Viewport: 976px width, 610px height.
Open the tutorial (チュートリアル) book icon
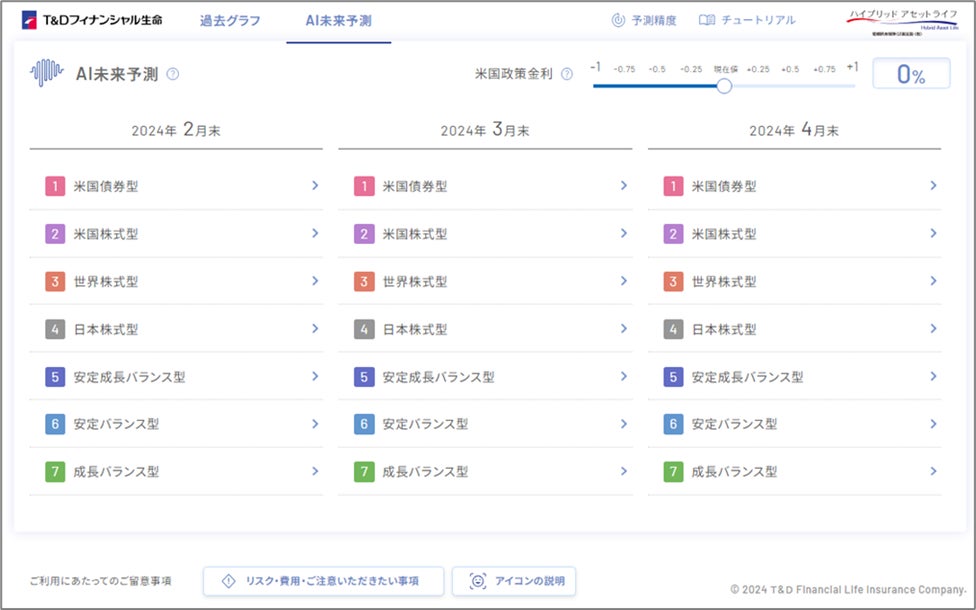[707, 20]
